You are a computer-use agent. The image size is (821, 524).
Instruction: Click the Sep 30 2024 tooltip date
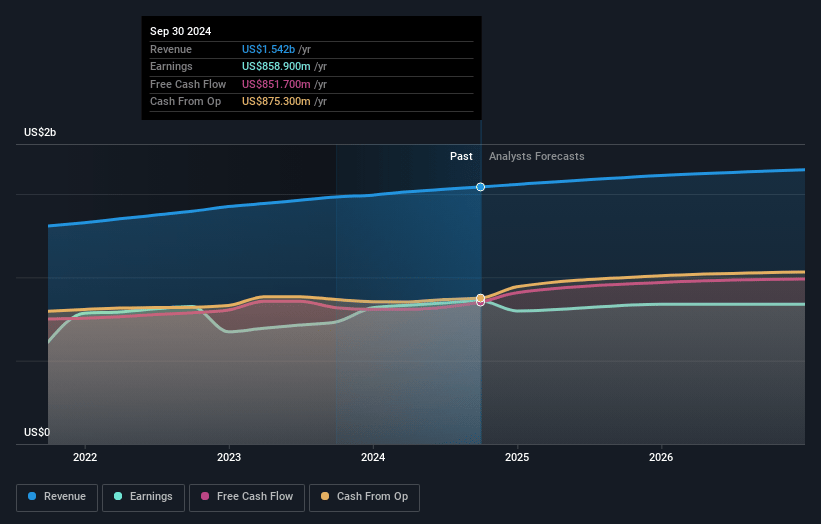181,31
